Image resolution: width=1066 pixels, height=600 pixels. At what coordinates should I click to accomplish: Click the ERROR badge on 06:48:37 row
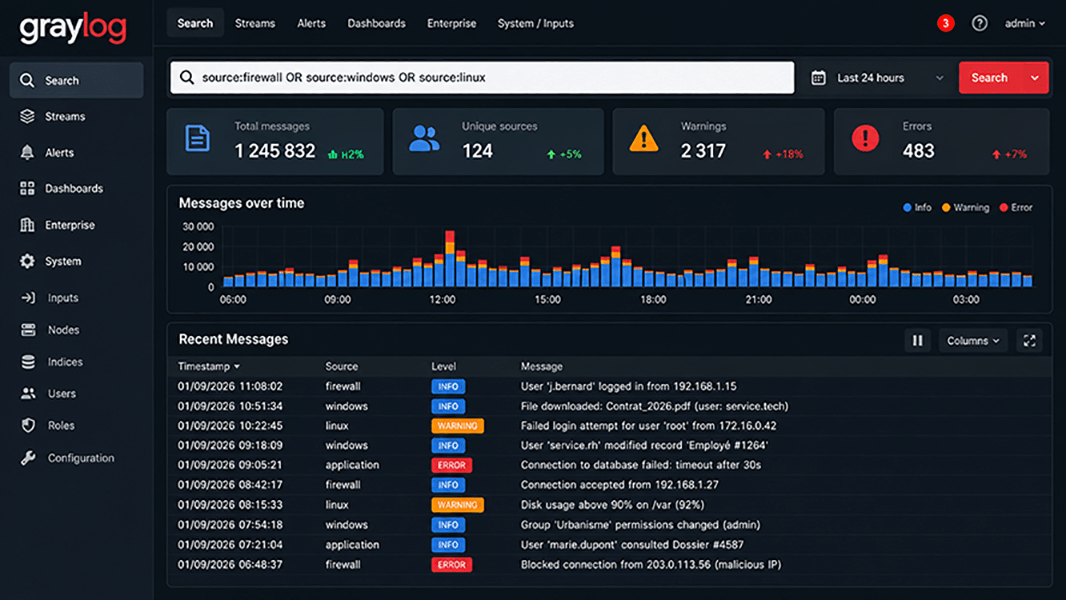451,565
